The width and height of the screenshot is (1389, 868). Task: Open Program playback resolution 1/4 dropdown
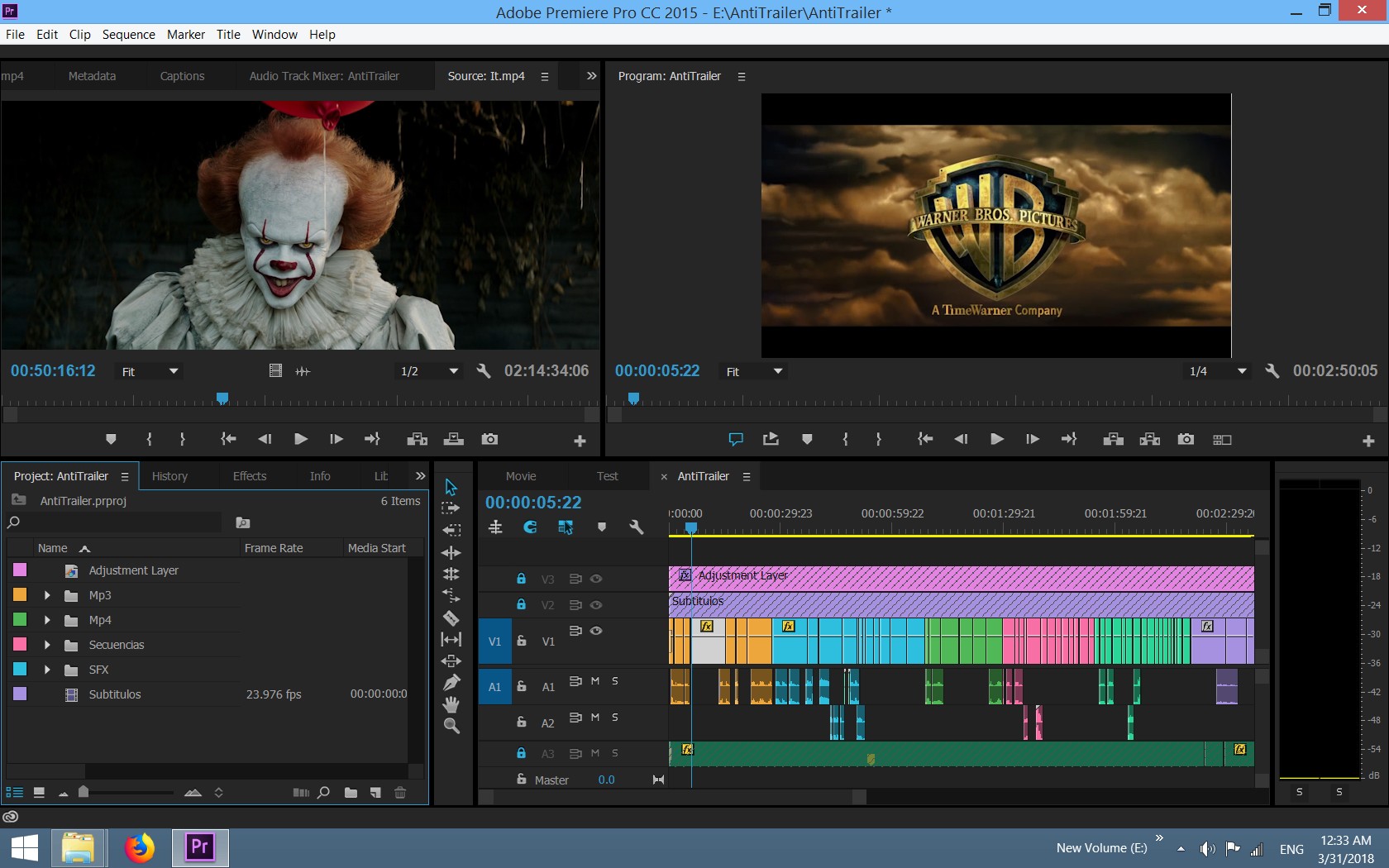[1217, 371]
